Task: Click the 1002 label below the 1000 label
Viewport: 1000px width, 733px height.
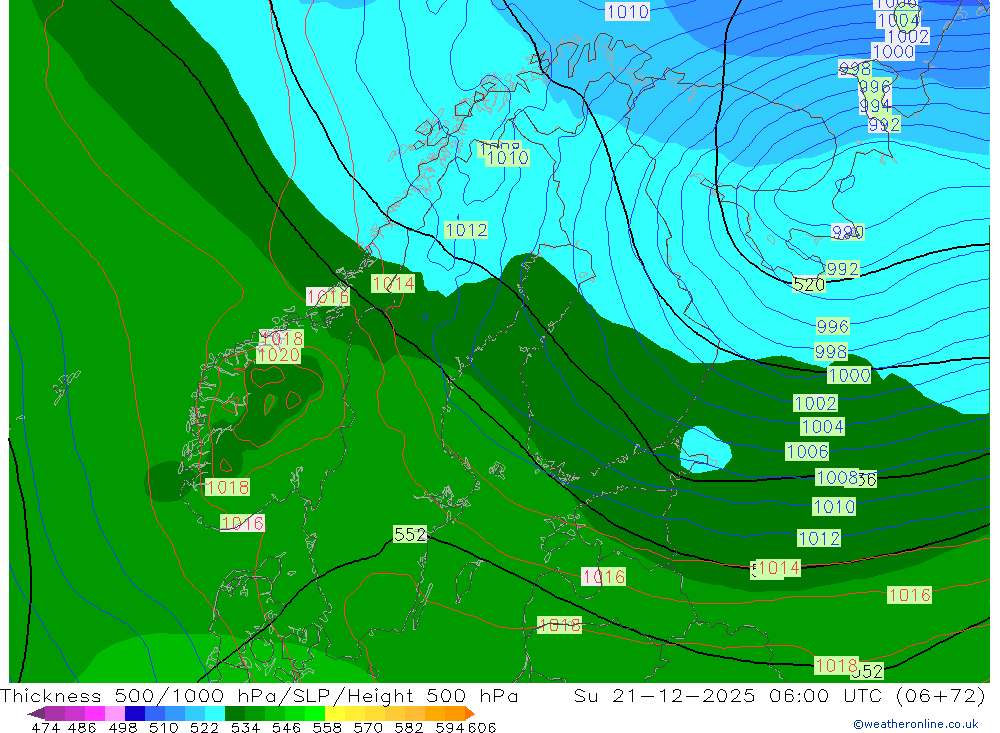Action: [x=815, y=403]
